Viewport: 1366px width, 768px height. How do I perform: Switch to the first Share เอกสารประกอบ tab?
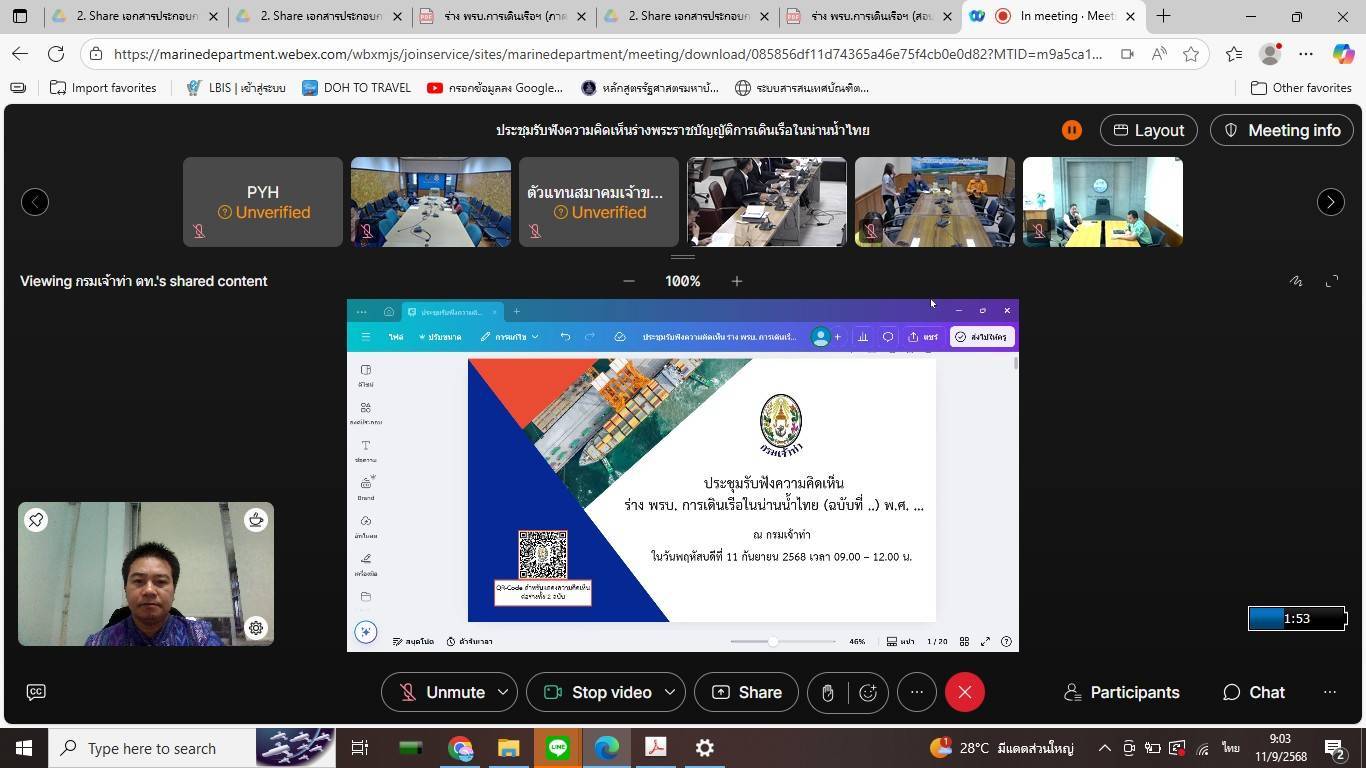[136, 16]
